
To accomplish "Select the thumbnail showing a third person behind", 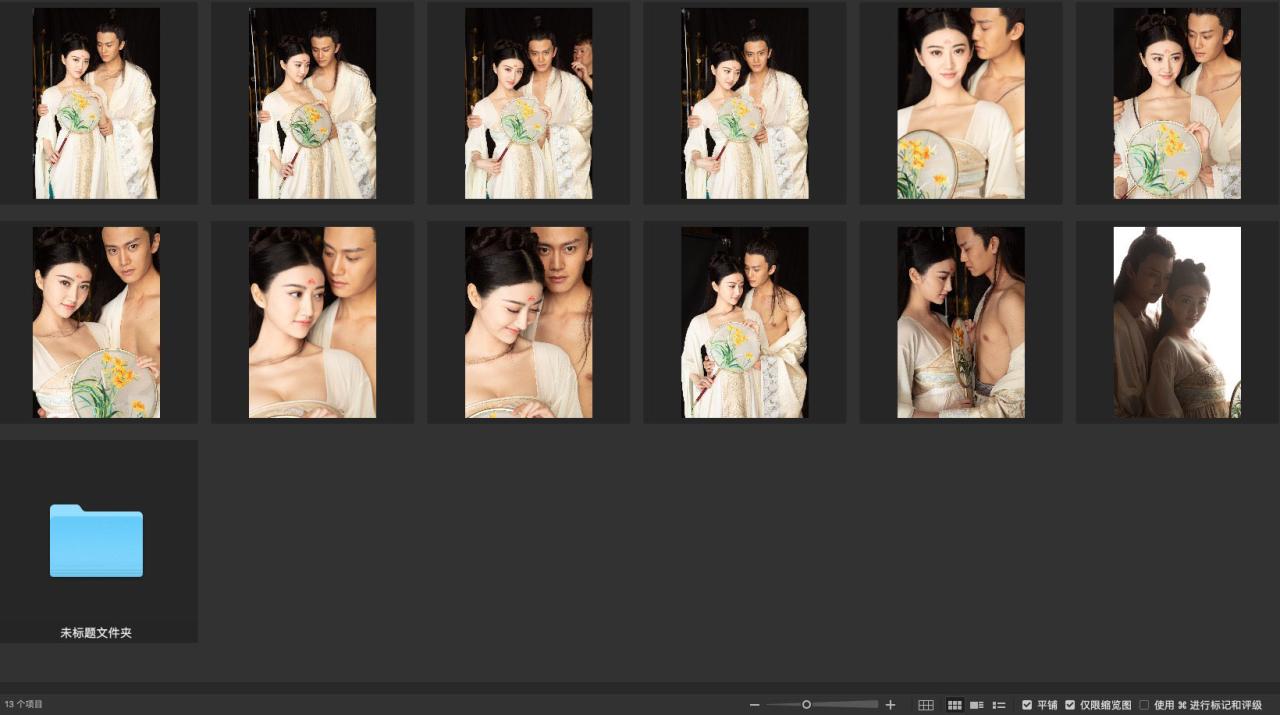I will coord(528,103).
